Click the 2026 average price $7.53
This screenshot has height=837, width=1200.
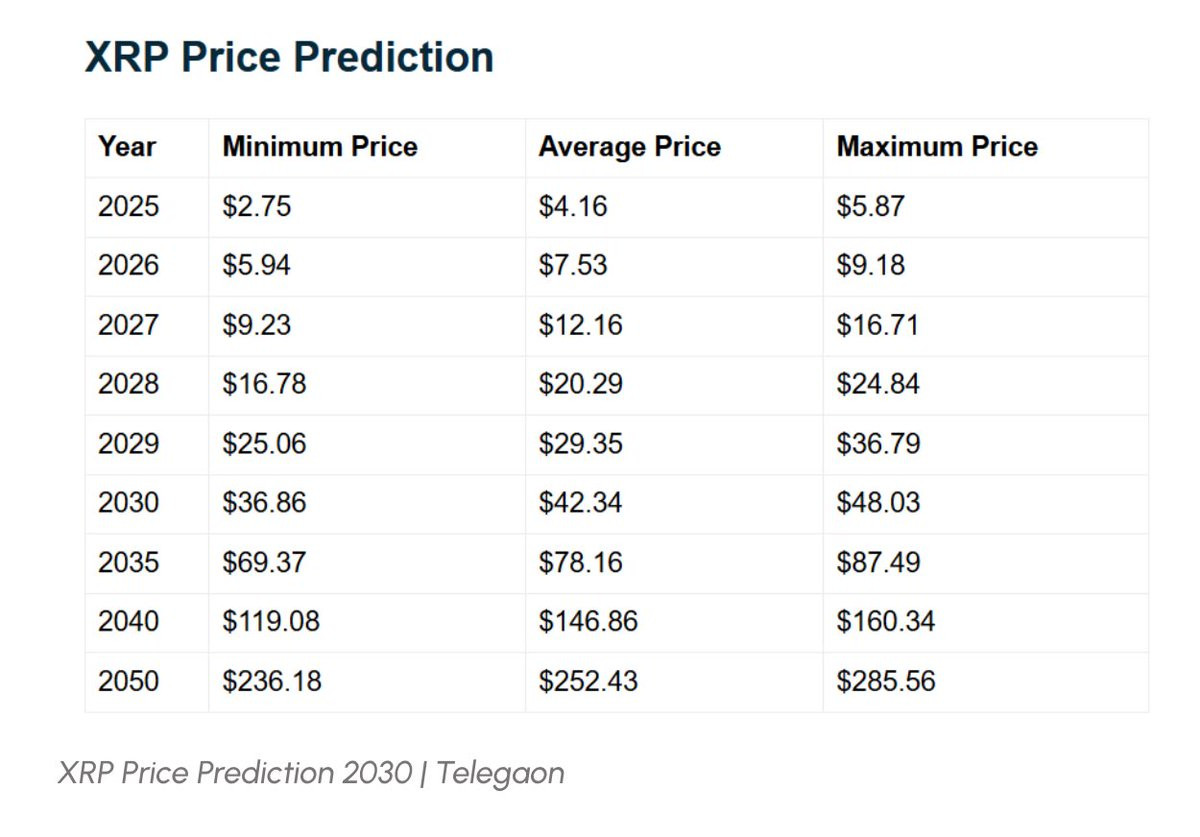coord(573,266)
